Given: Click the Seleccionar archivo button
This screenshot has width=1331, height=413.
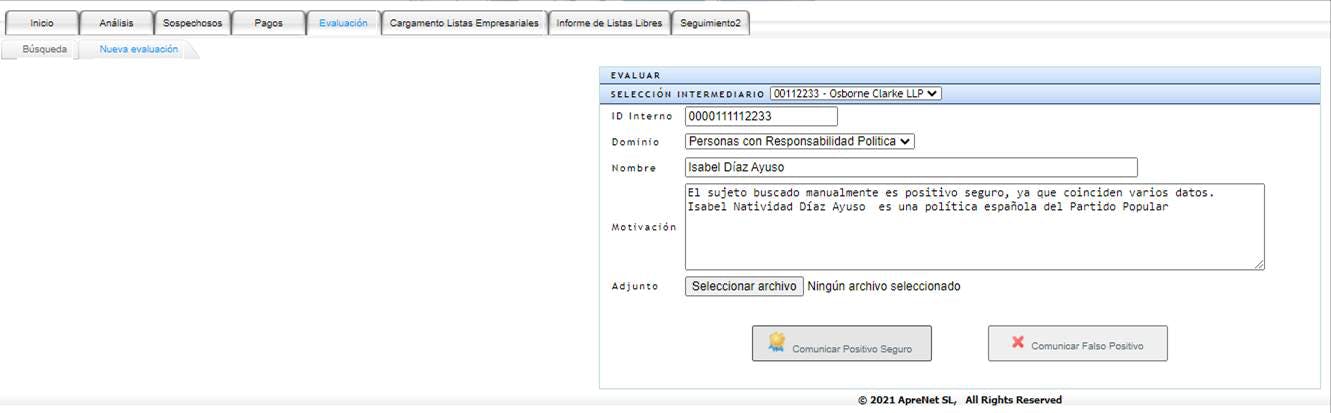Looking at the screenshot, I should pos(744,286).
